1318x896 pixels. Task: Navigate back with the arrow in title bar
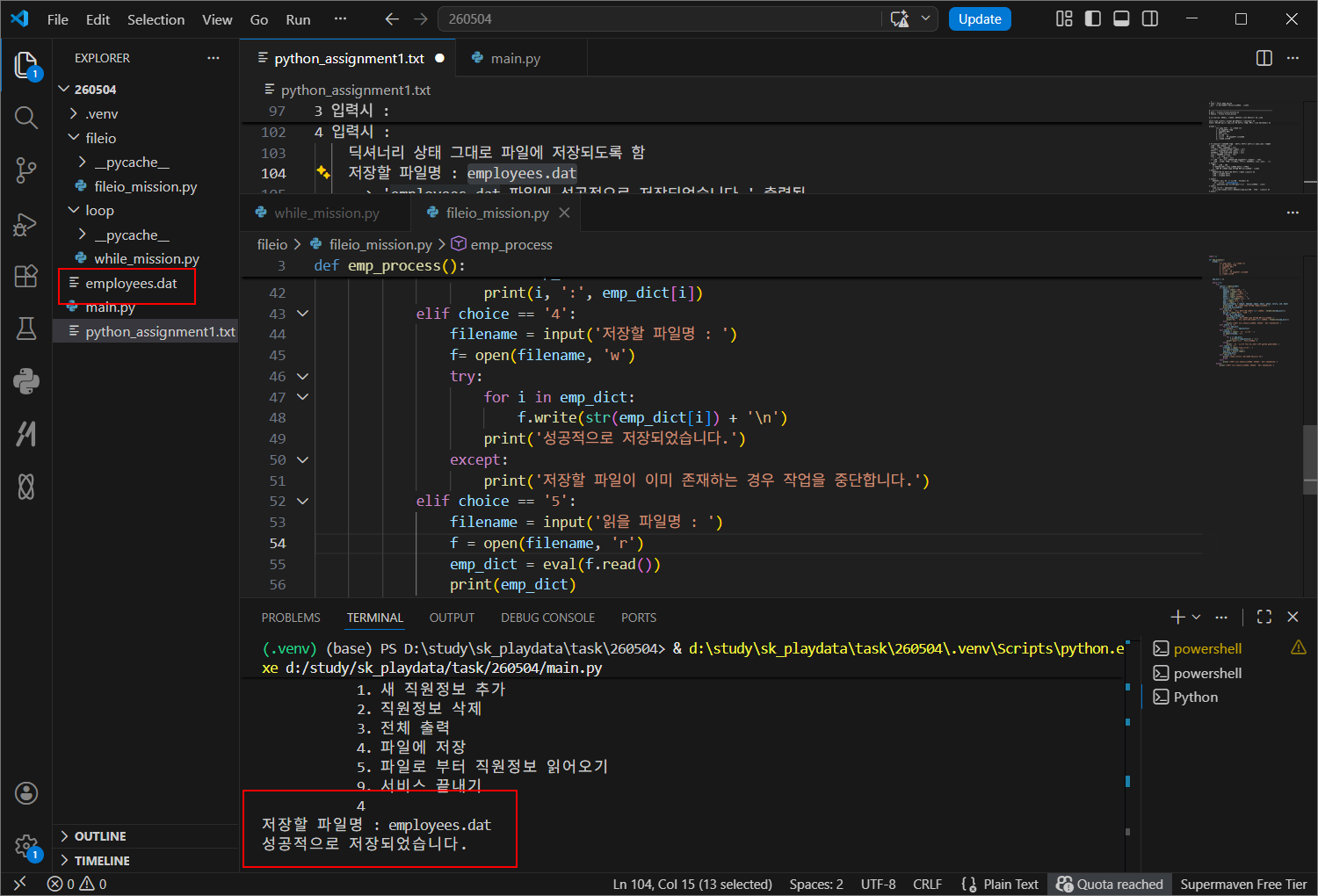coord(392,18)
